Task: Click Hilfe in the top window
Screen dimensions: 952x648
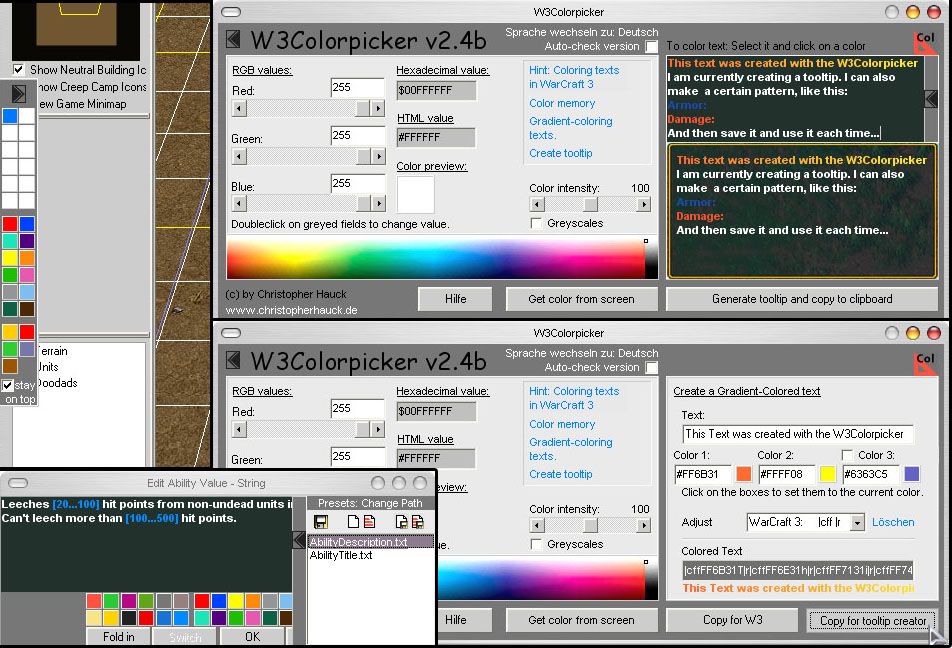Action: [x=455, y=299]
